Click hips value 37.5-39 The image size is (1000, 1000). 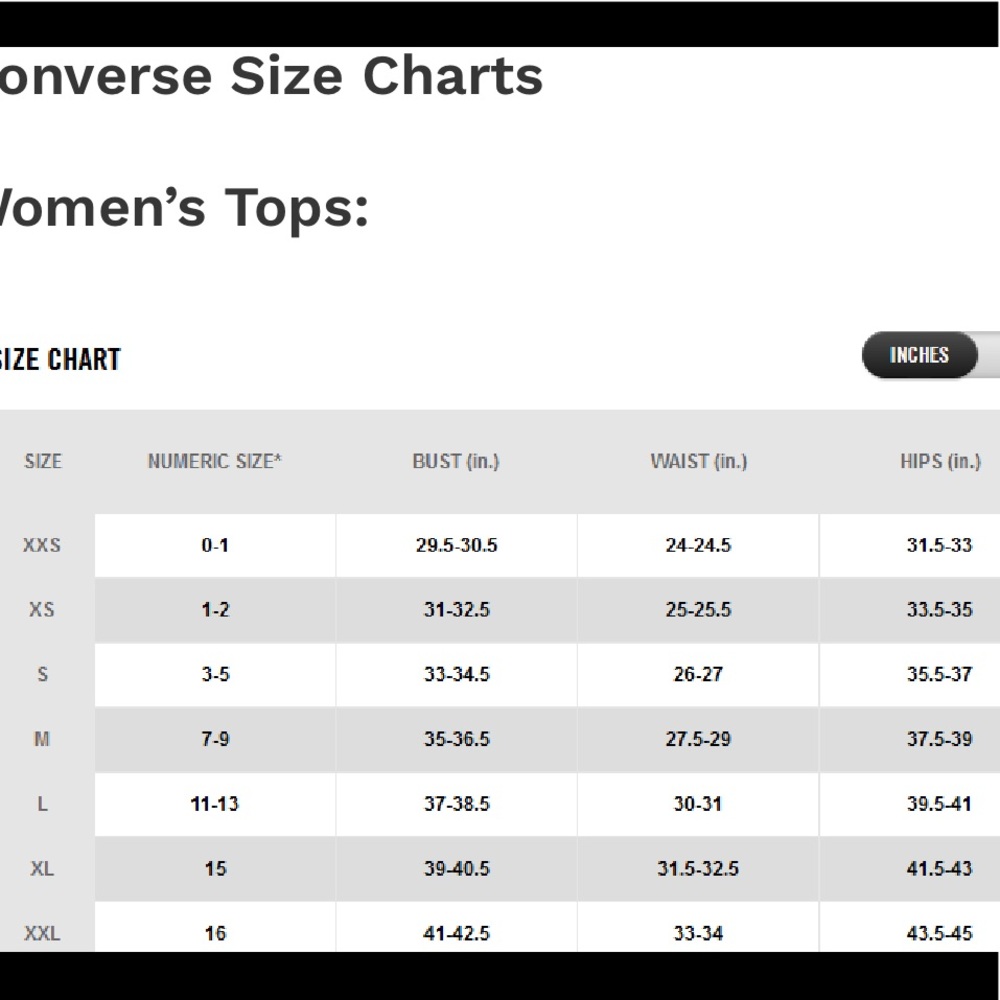pyautogui.click(x=939, y=739)
